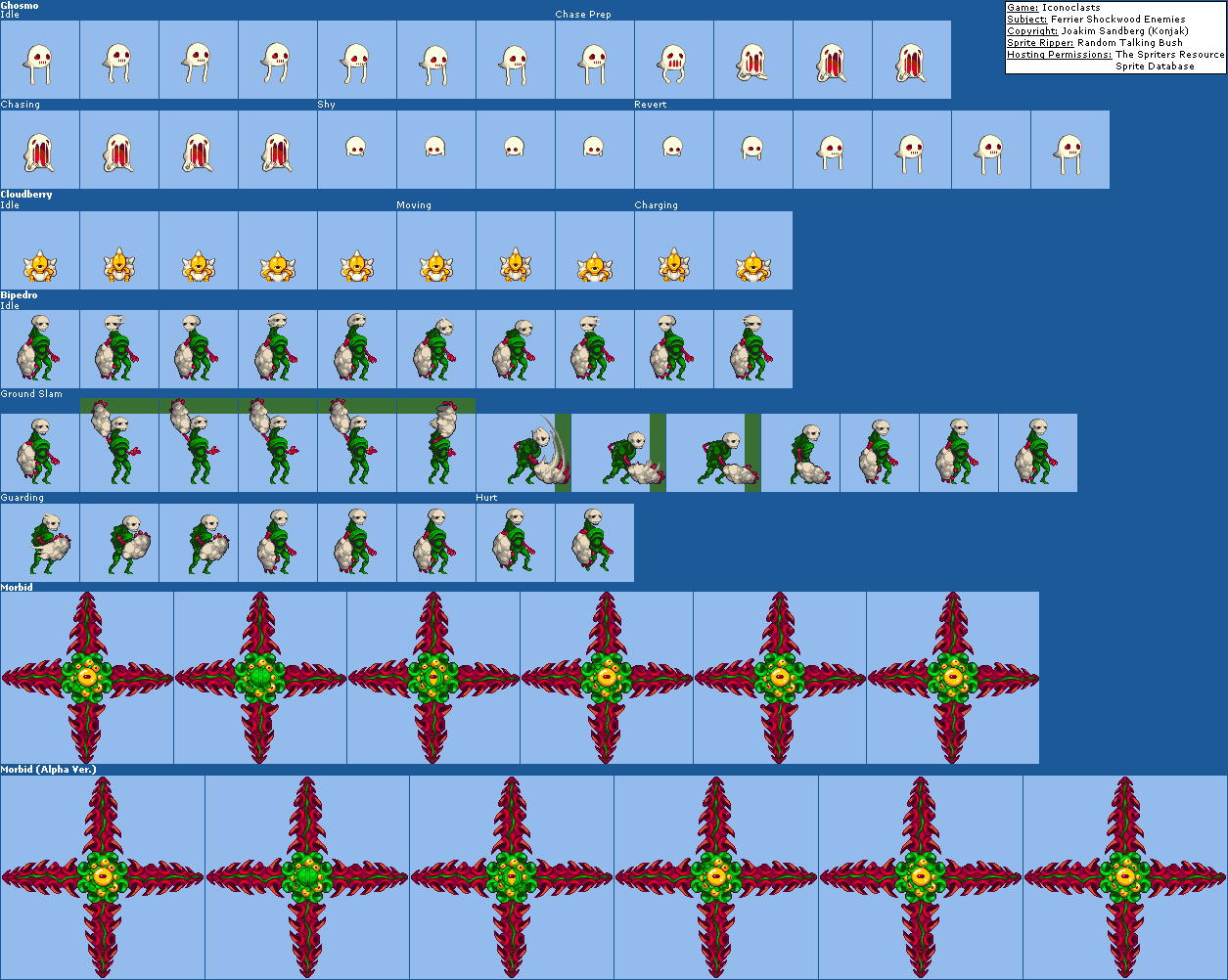Select the 'Sprite Database' text
The width and height of the screenshot is (1228, 980).
point(1155,67)
